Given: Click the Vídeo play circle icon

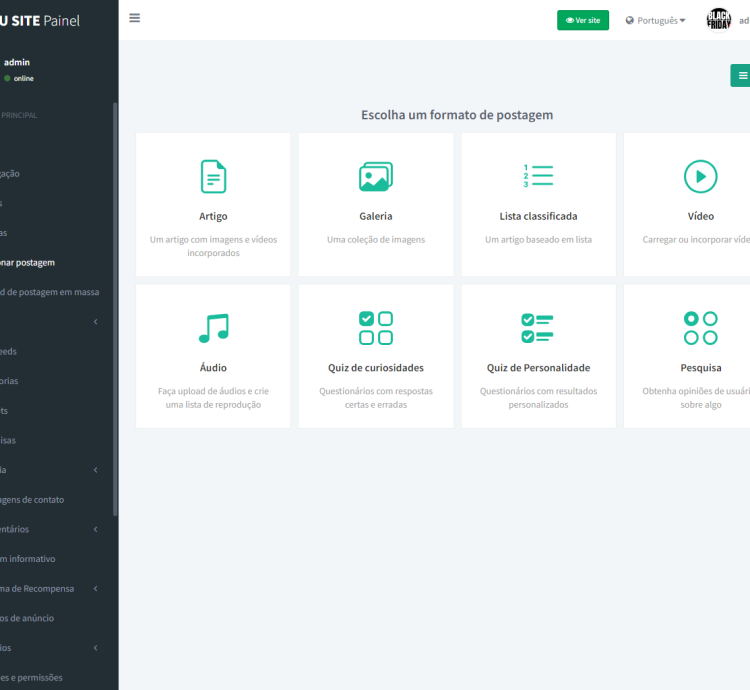Looking at the screenshot, I should coord(700,177).
